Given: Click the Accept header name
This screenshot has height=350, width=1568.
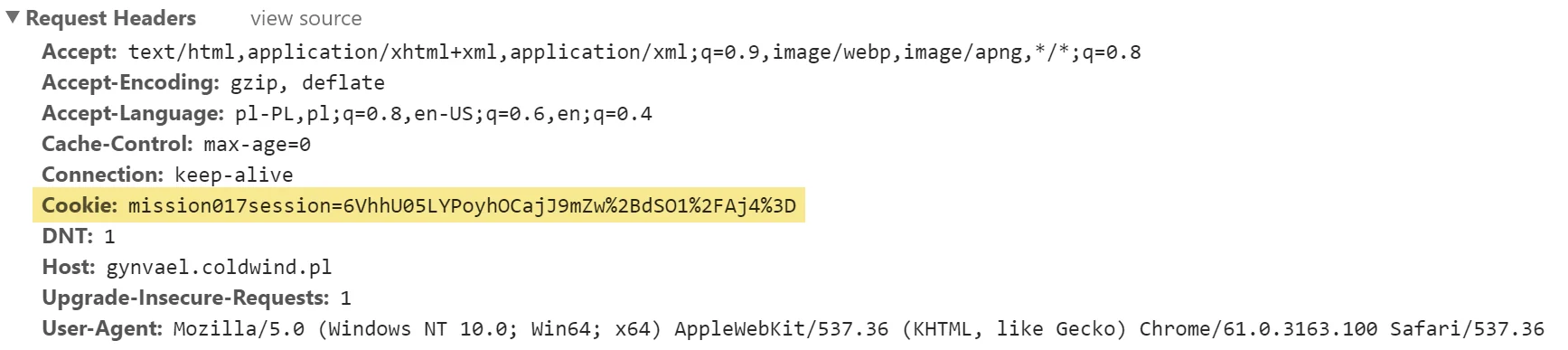Looking at the screenshot, I should click(80, 52).
